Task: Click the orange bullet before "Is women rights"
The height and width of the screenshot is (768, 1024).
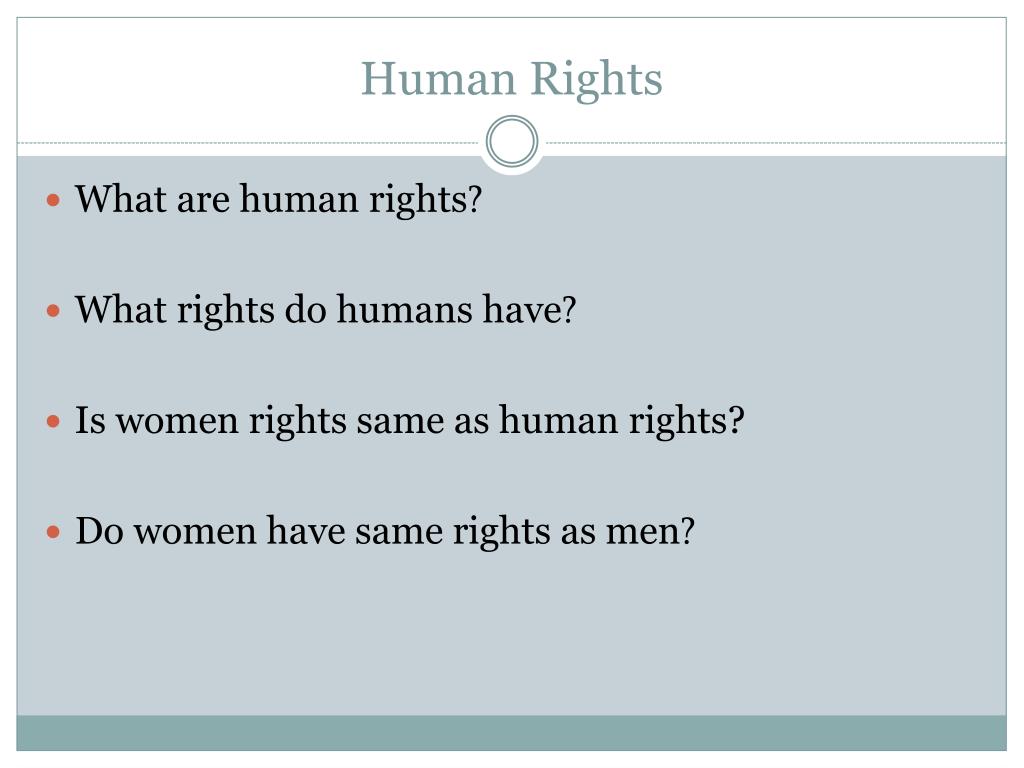Action: 54,421
